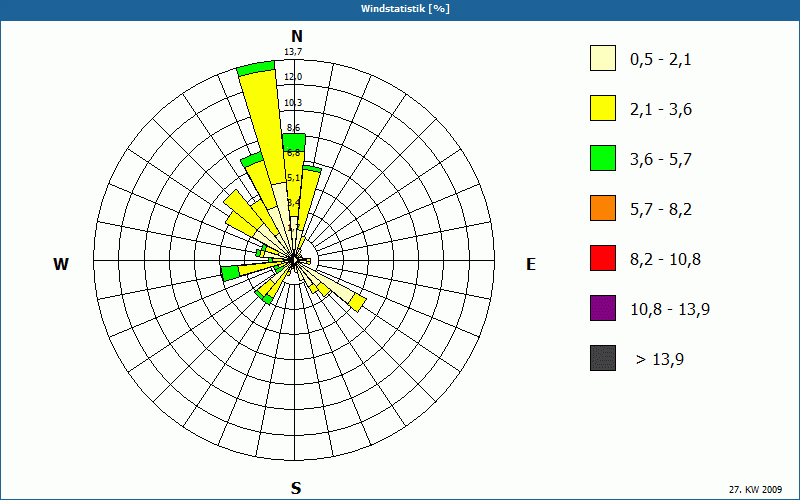Click the pale yellow 0,5 - 2,1 swatch
The width and height of the screenshot is (800, 500).
[x=603, y=58]
